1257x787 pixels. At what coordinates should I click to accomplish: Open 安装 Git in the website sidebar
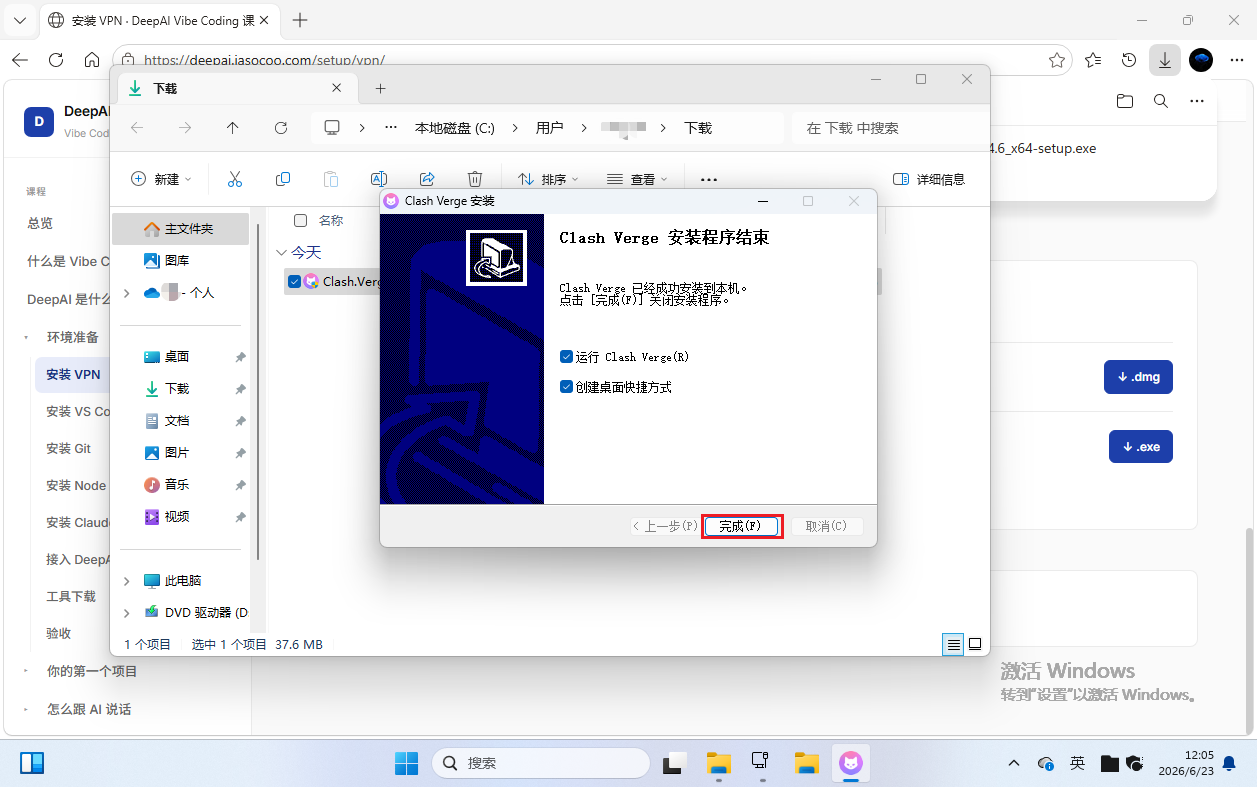point(69,448)
